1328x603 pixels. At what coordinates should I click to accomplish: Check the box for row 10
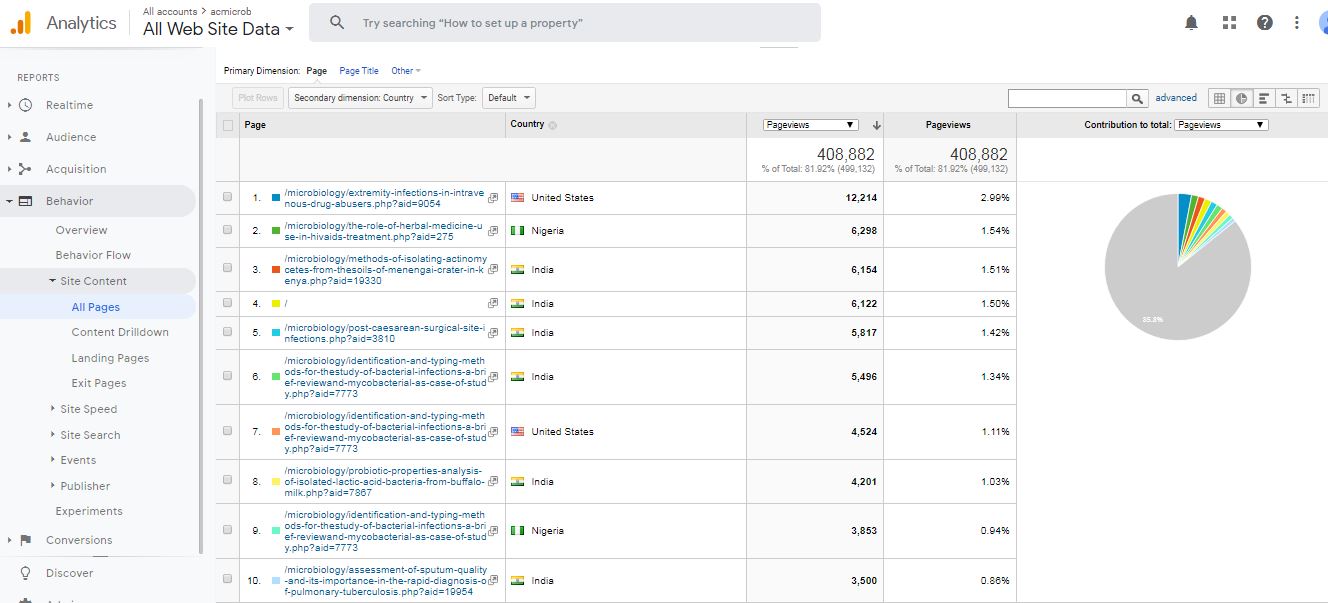228,581
